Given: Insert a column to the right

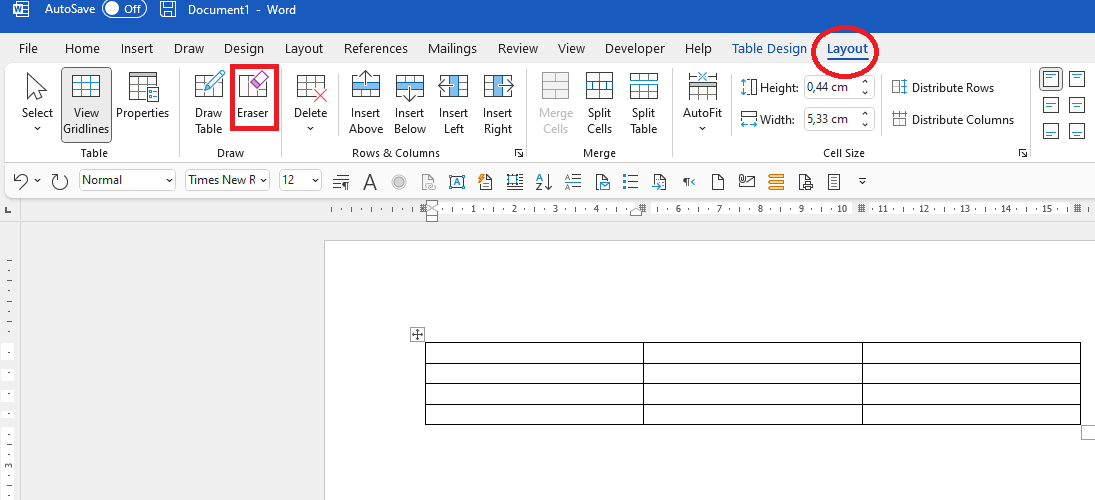Looking at the screenshot, I should (x=498, y=103).
